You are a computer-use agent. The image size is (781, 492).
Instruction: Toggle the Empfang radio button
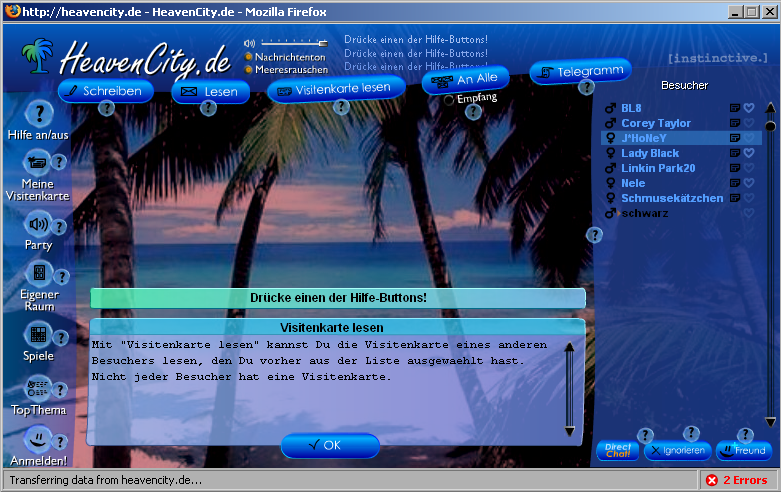(449, 100)
